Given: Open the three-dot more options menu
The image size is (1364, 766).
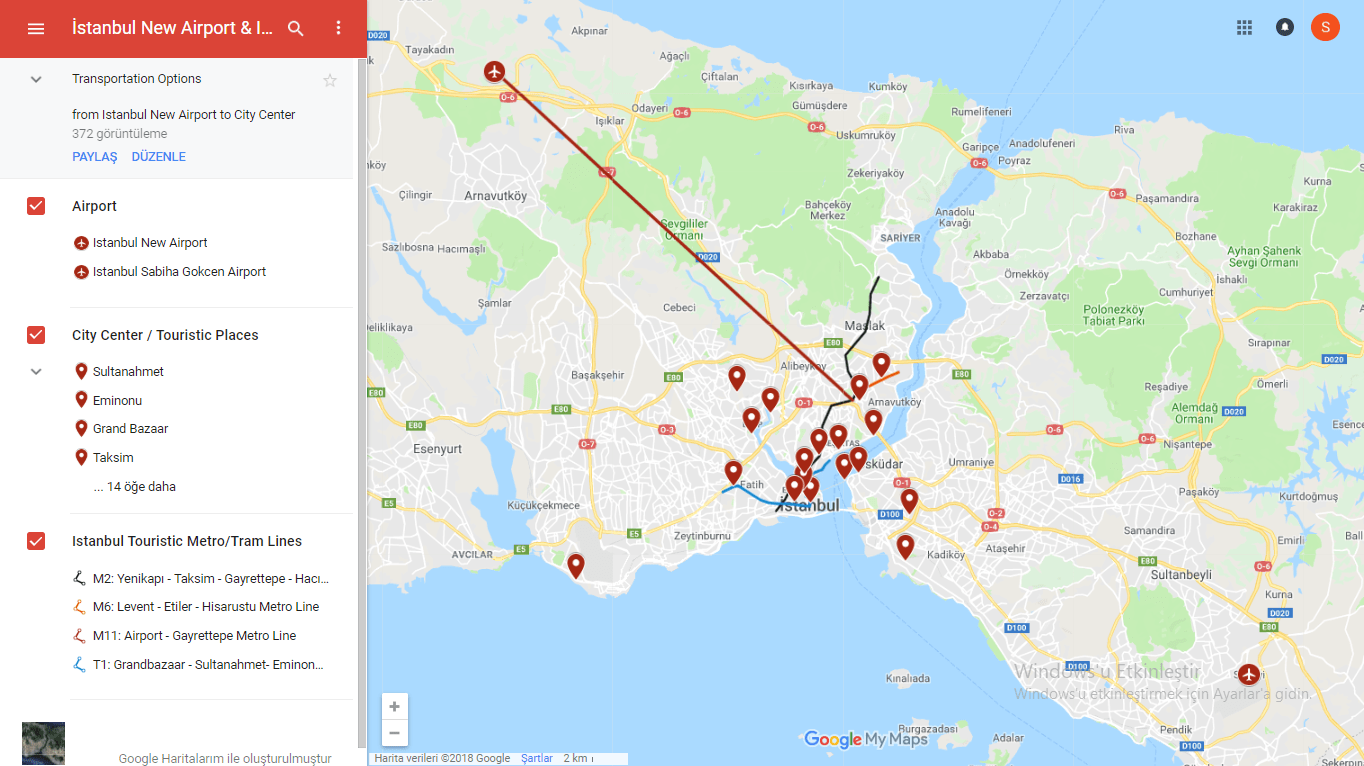Looking at the screenshot, I should (x=338, y=29).
